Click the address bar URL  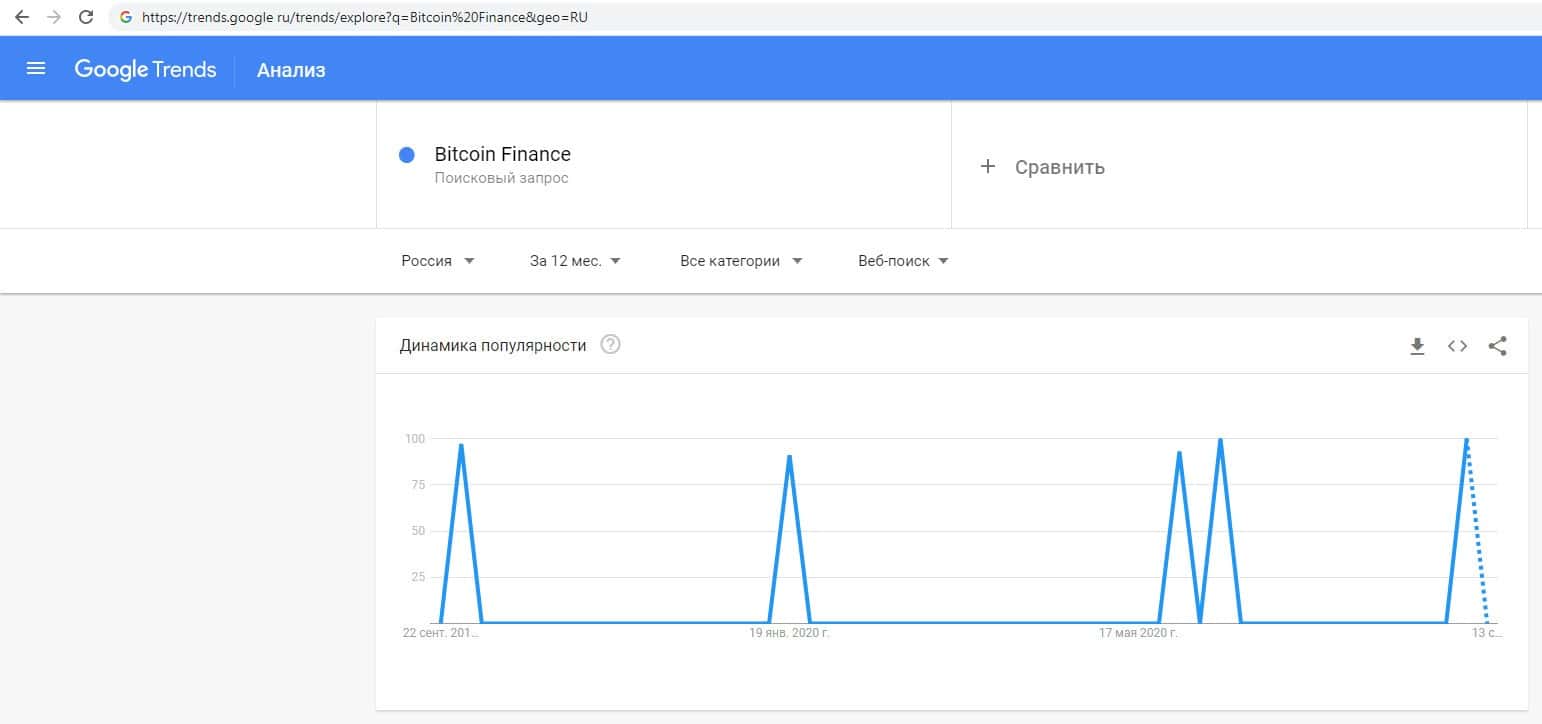click(x=365, y=17)
